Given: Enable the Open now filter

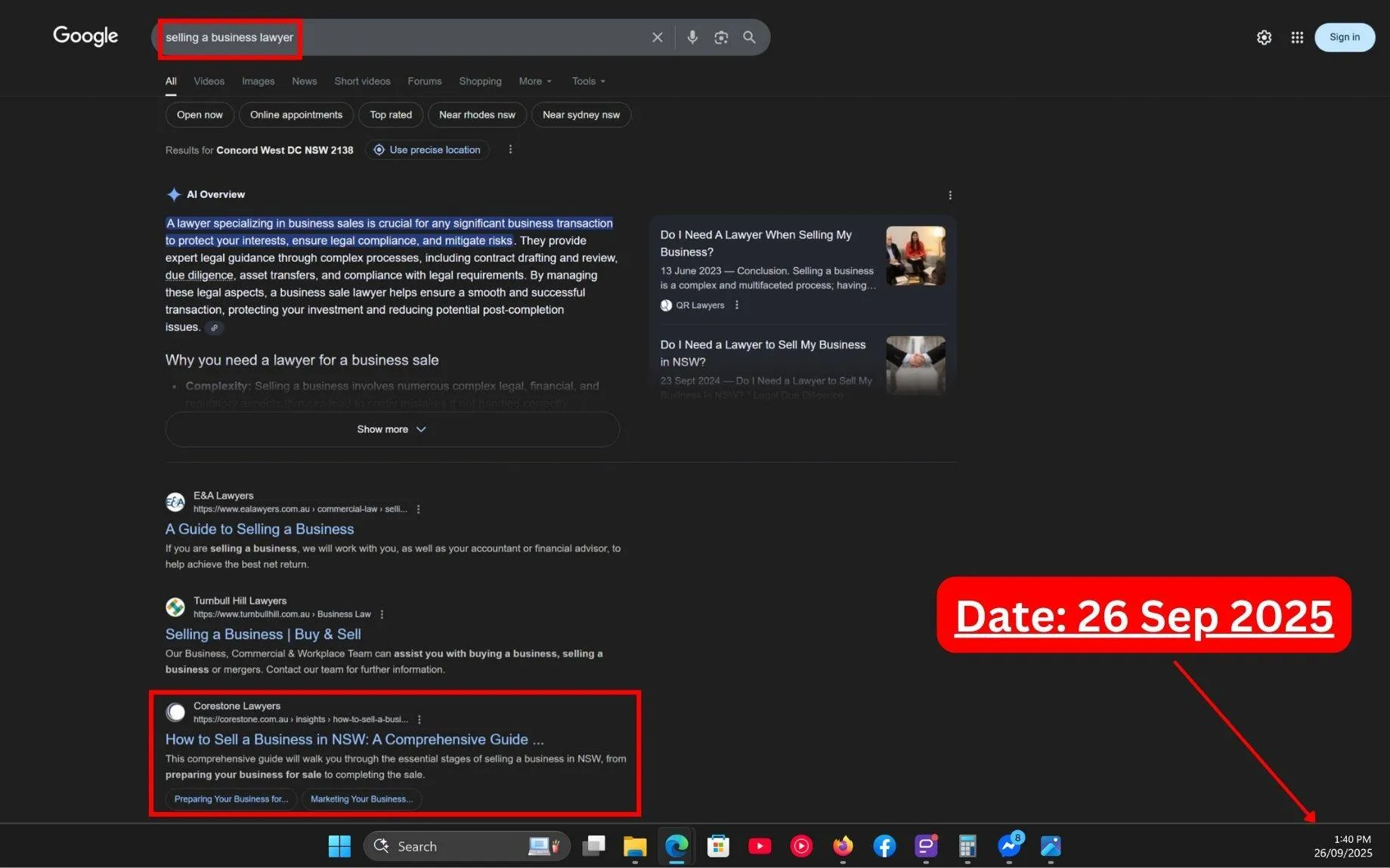Looking at the screenshot, I should (x=199, y=114).
